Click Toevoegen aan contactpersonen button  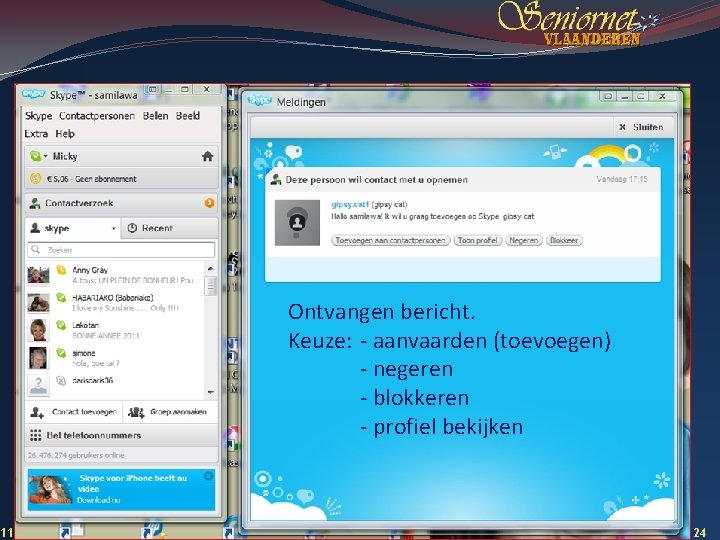[390, 240]
